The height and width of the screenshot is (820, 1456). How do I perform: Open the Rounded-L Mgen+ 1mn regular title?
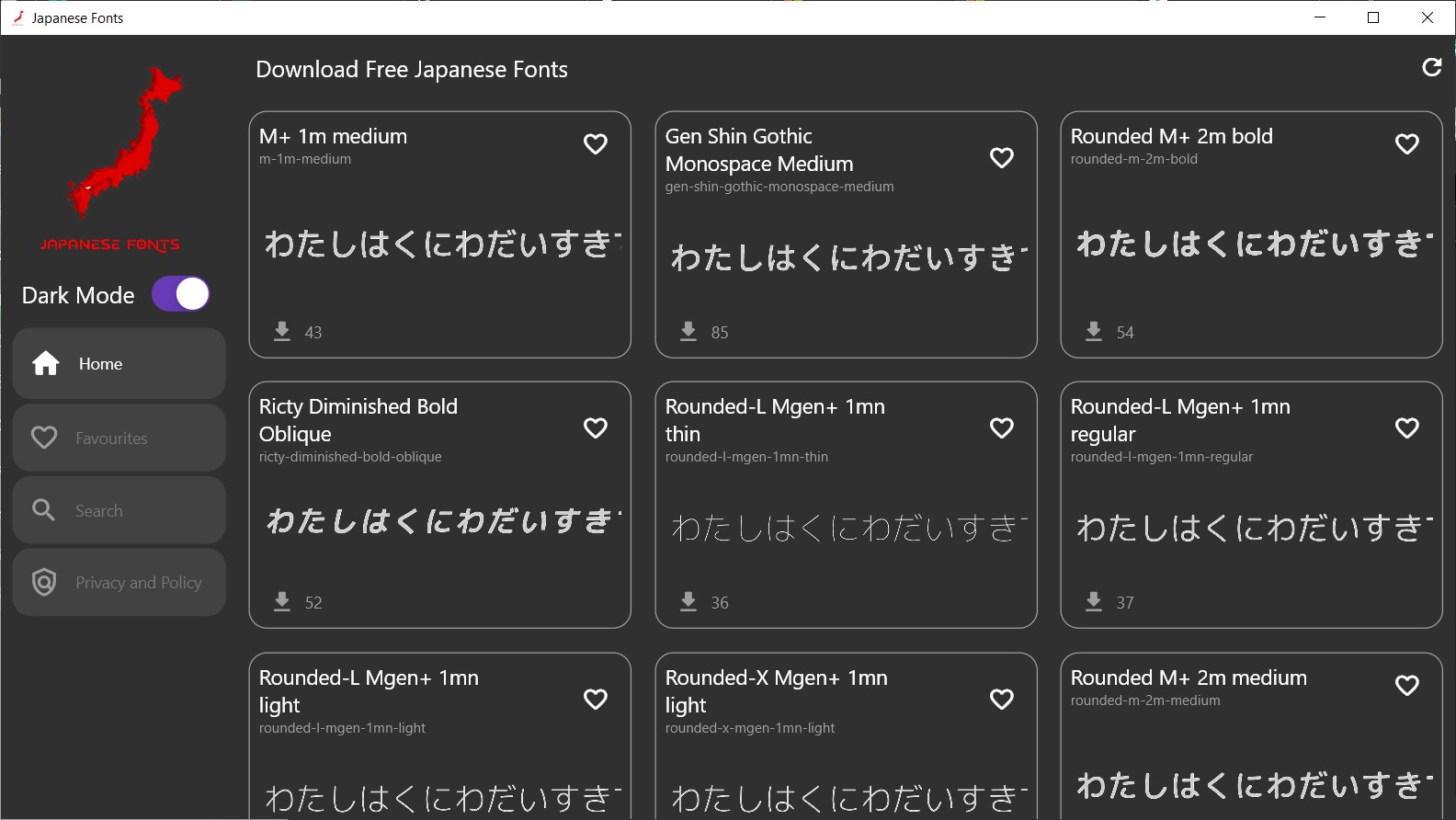[x=1180, y=420]
